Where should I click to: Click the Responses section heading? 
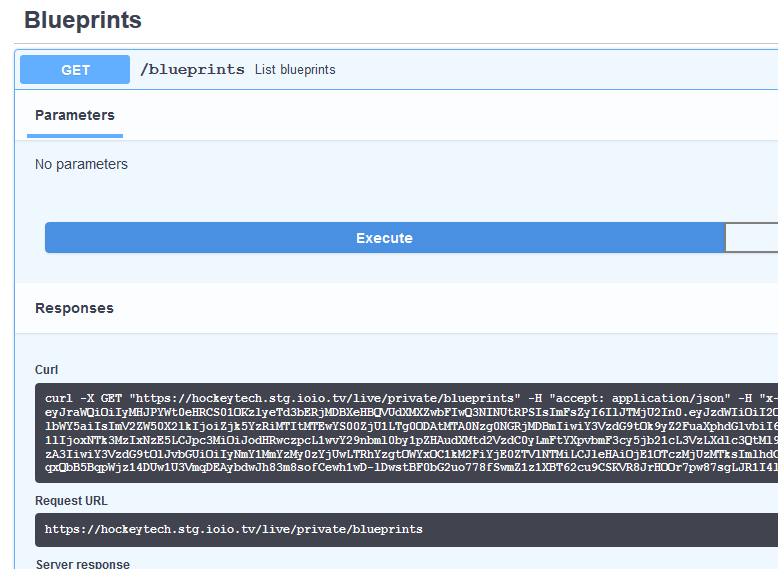(74, 308)
